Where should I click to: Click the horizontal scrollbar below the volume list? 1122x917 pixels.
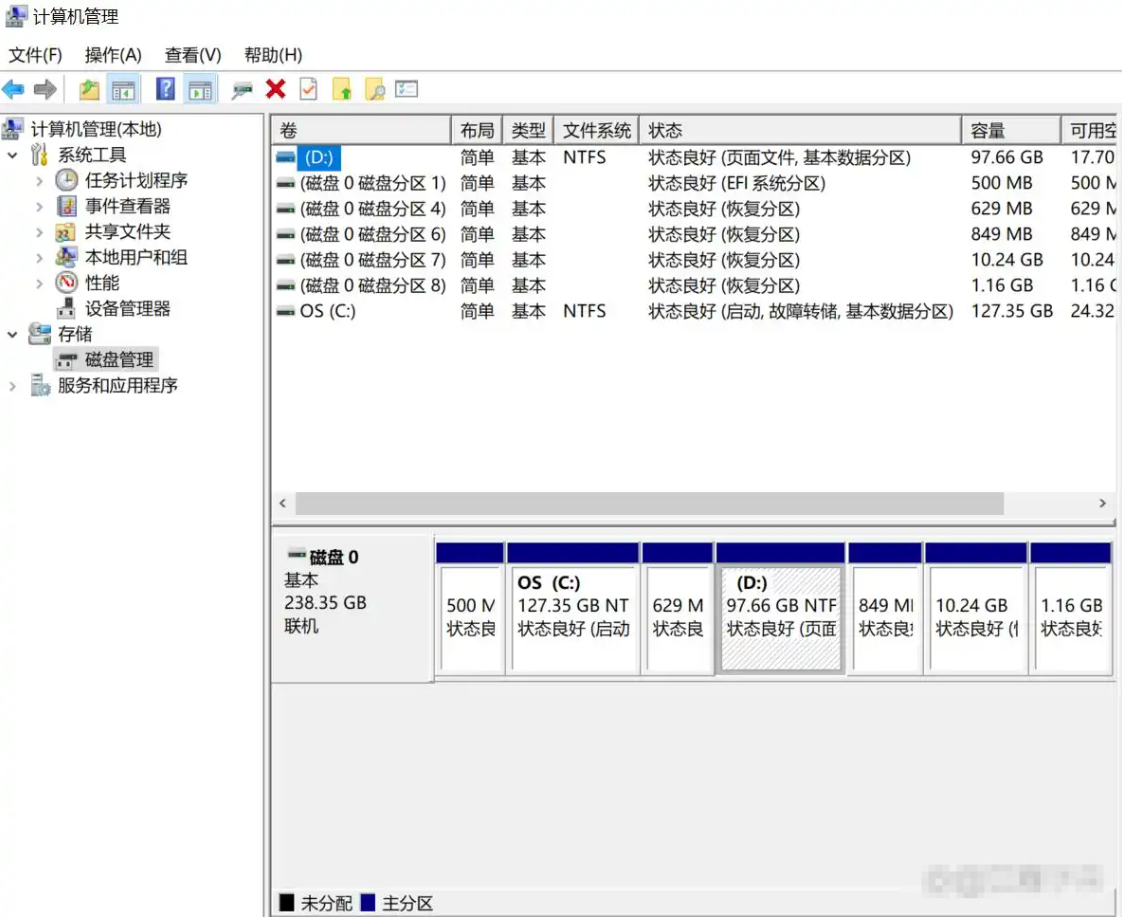click(x=650, y=504)
